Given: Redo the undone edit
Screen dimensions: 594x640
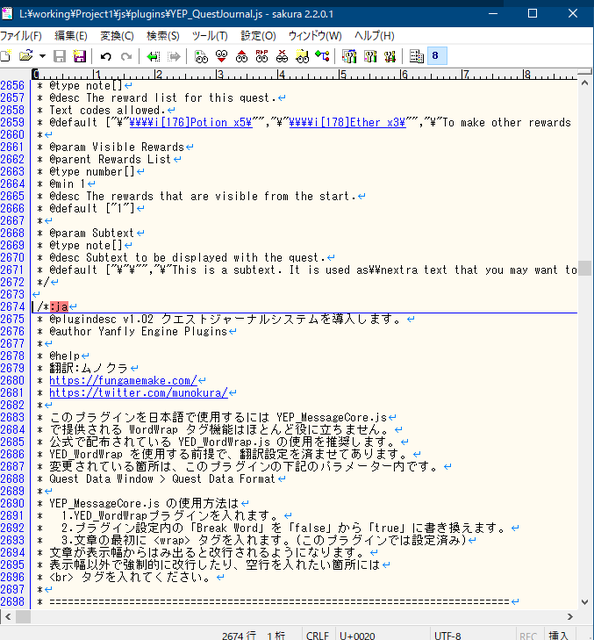Looking at the screenshot, I should coord(126,56).
